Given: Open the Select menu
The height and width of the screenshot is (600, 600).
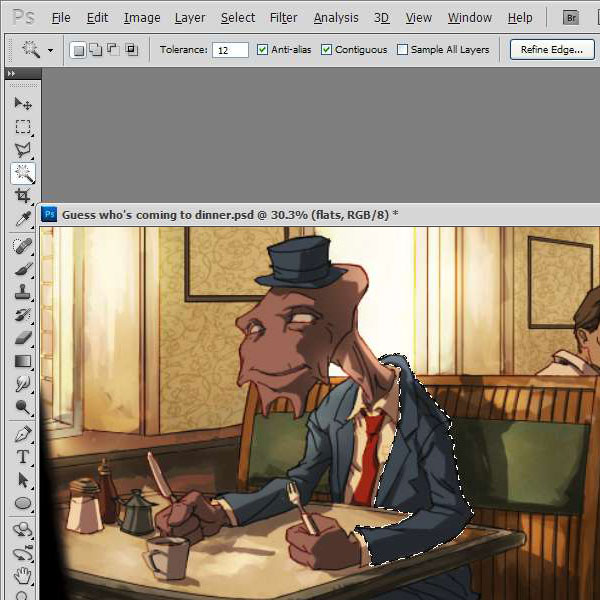Looking at the screenshot, I should pyautogui.click(x=238, y=18).
